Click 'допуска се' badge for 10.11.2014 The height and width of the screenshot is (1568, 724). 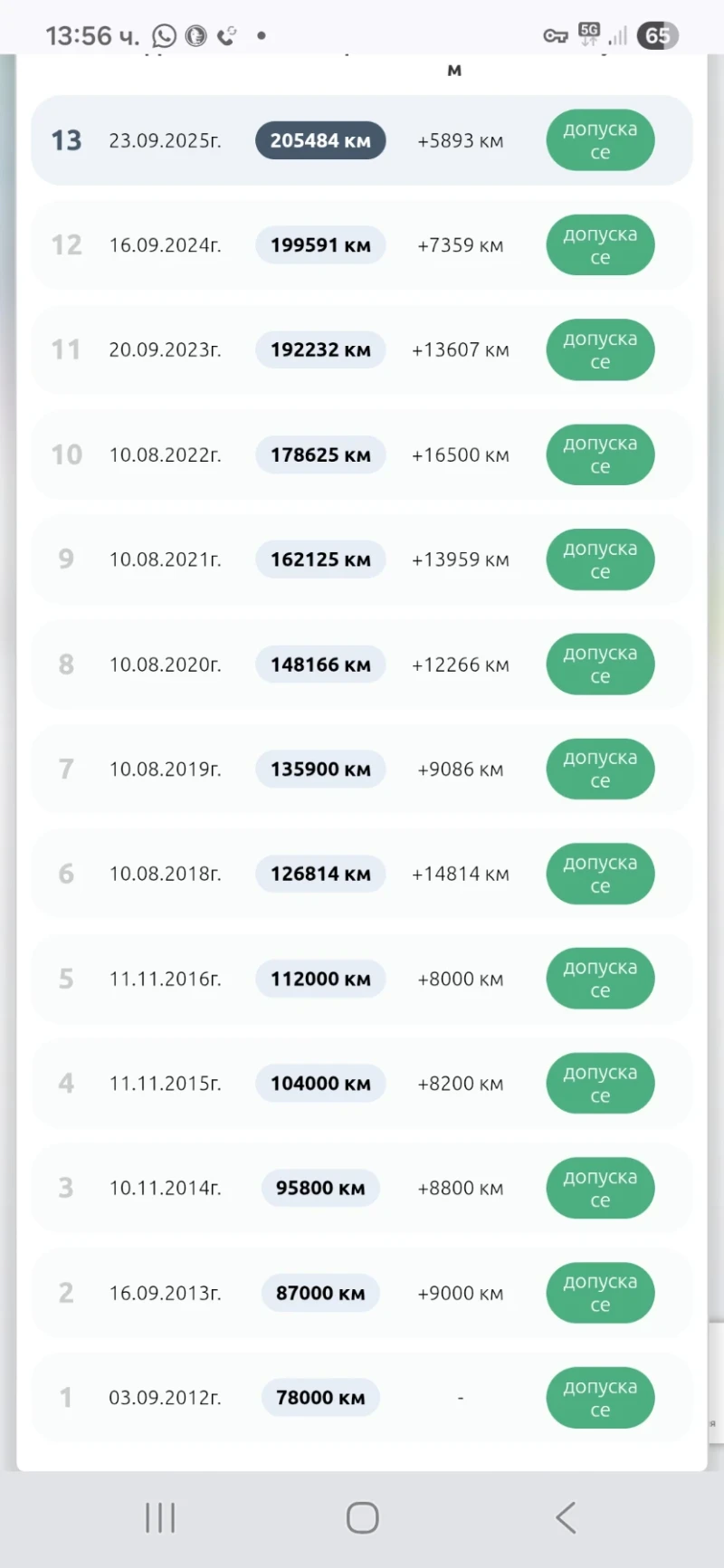click(600, 1188)
